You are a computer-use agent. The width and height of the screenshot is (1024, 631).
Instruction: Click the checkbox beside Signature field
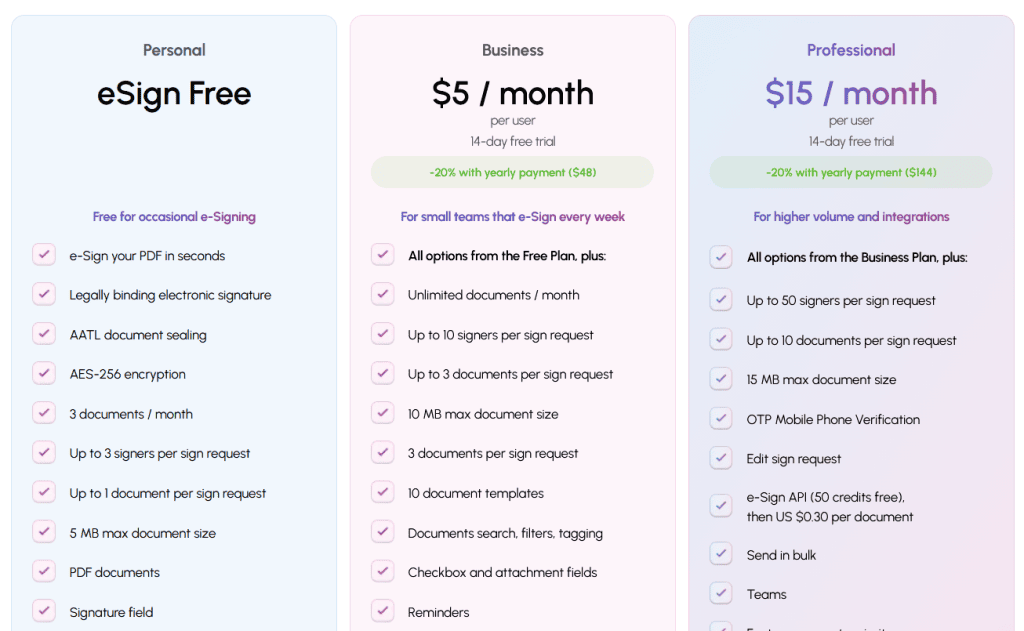(x=44, y=611)
